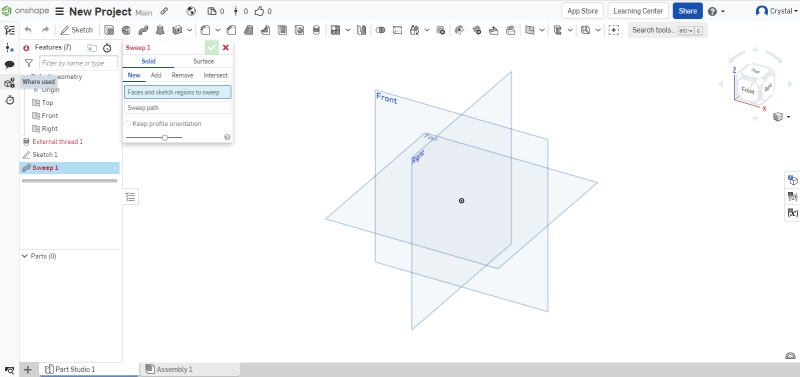
Task: Expand the pattern tool dropdown arrow
Action: pyautogui.click(x=348, y=30)
